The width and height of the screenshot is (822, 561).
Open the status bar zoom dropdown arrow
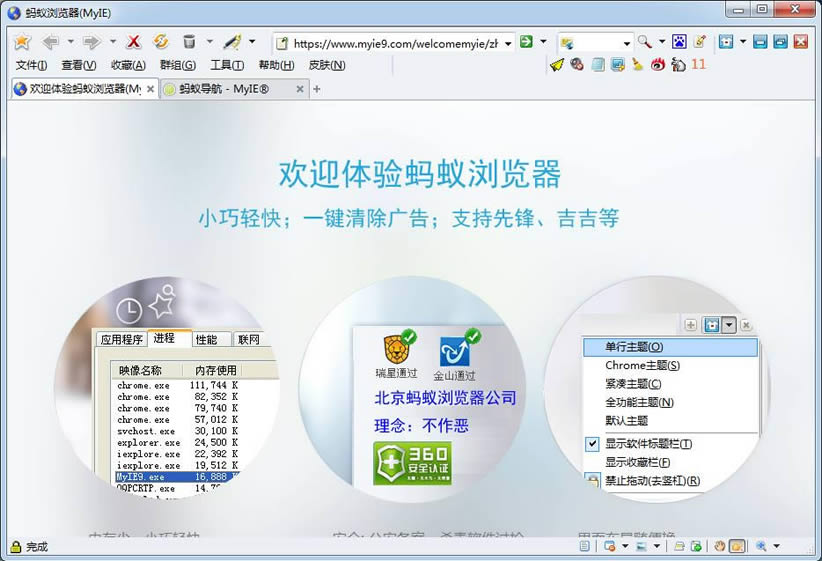tap(776, 546)
